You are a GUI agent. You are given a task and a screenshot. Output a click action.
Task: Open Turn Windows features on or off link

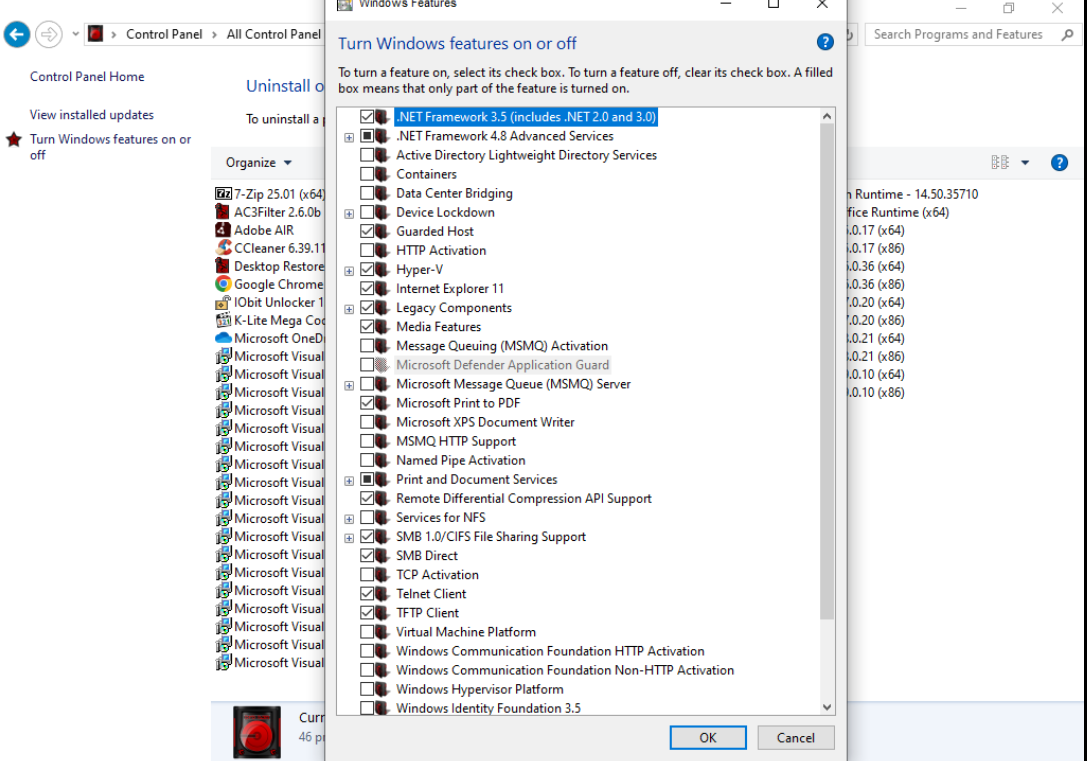[x=110, y=147]
